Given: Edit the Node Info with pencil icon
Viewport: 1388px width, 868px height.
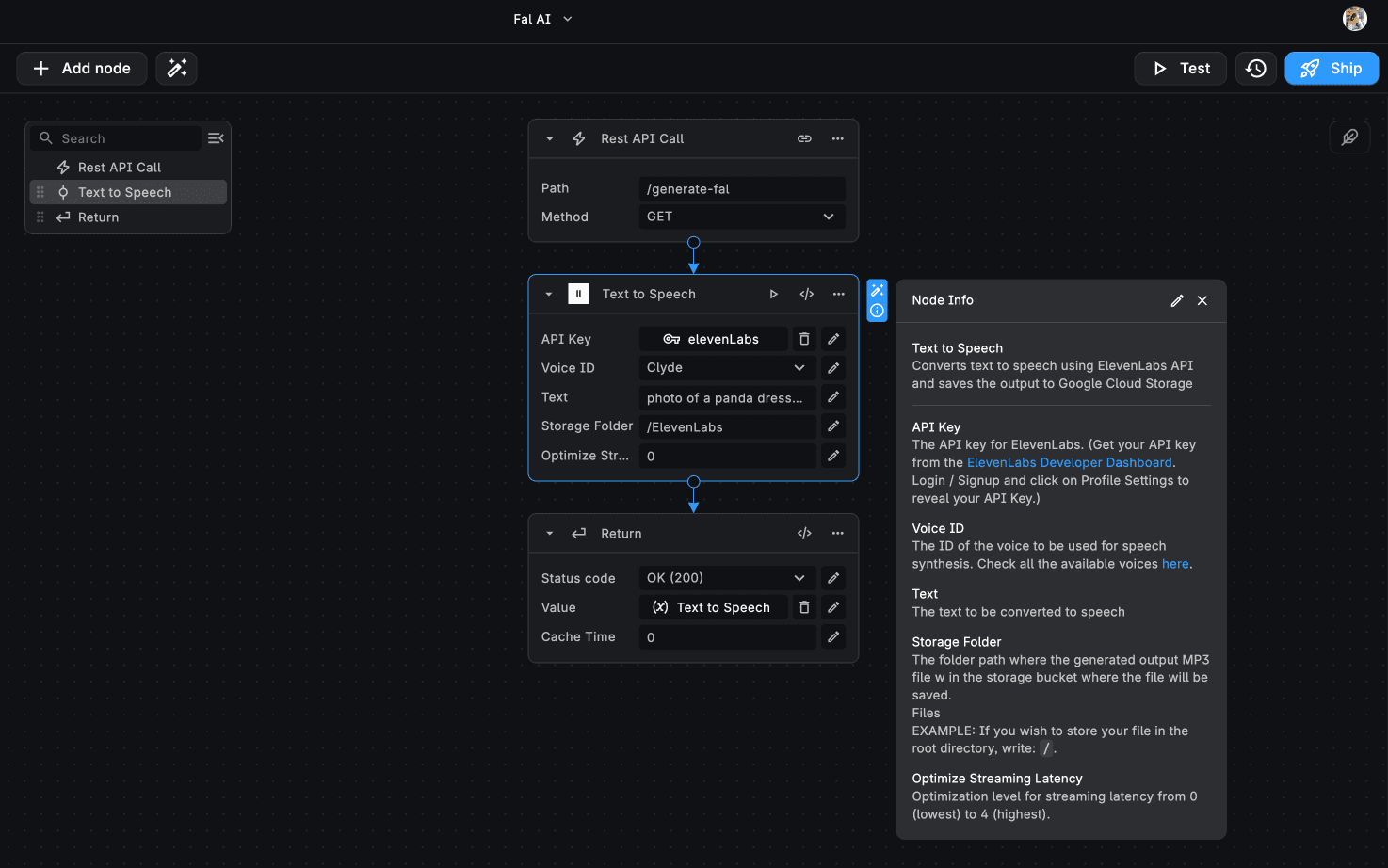Looking at the screenshot, I should pyautogui.click(x=1176, y=300).
